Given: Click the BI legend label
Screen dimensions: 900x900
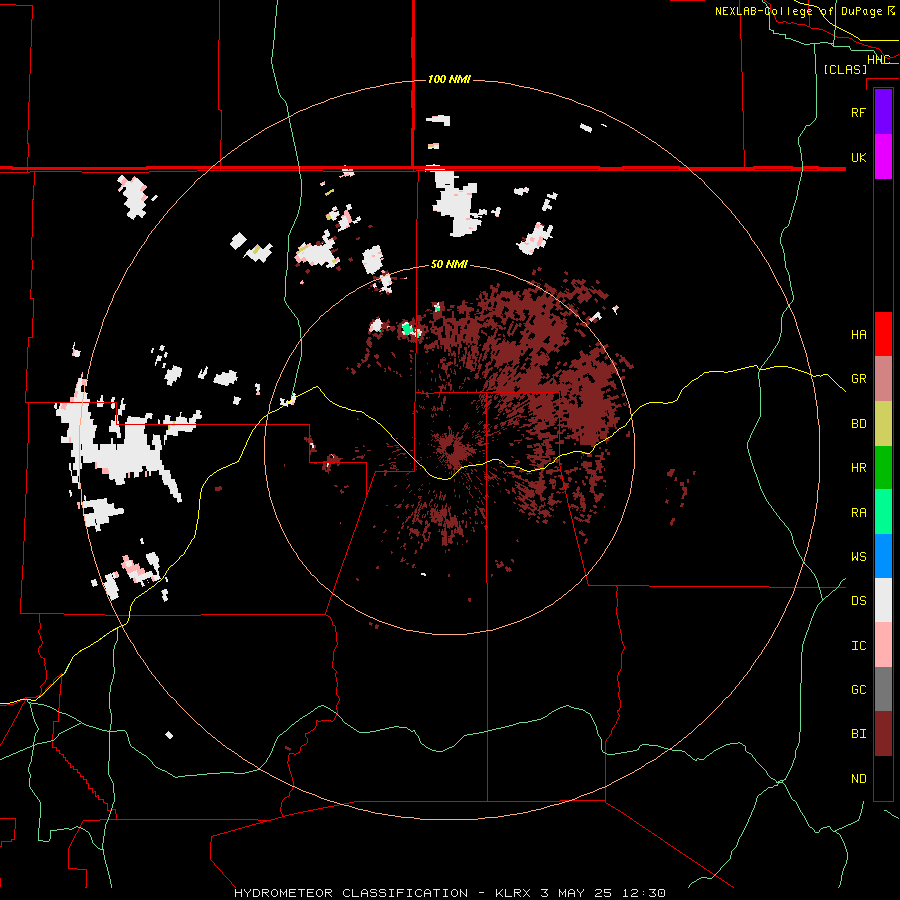Looking at the screenshot, I should click(858, 734).
